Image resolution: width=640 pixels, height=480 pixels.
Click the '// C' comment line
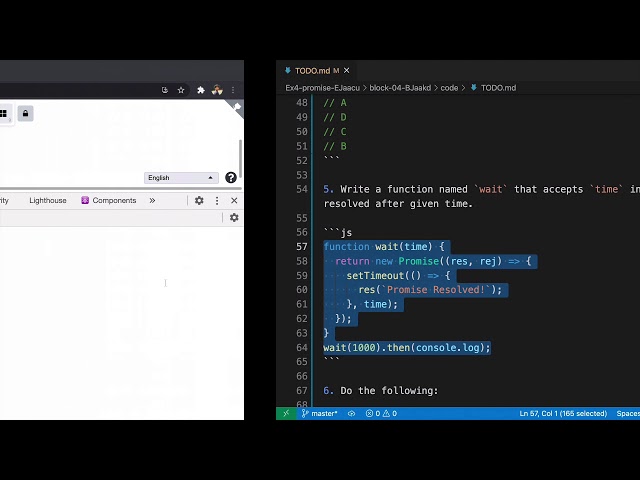335,132
